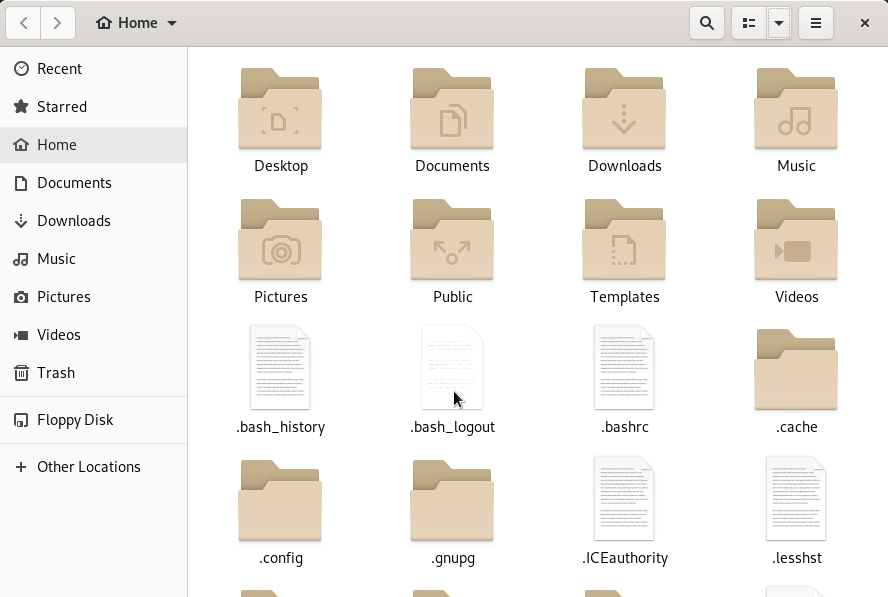Select Starred in the sidebar

[61, 107]
